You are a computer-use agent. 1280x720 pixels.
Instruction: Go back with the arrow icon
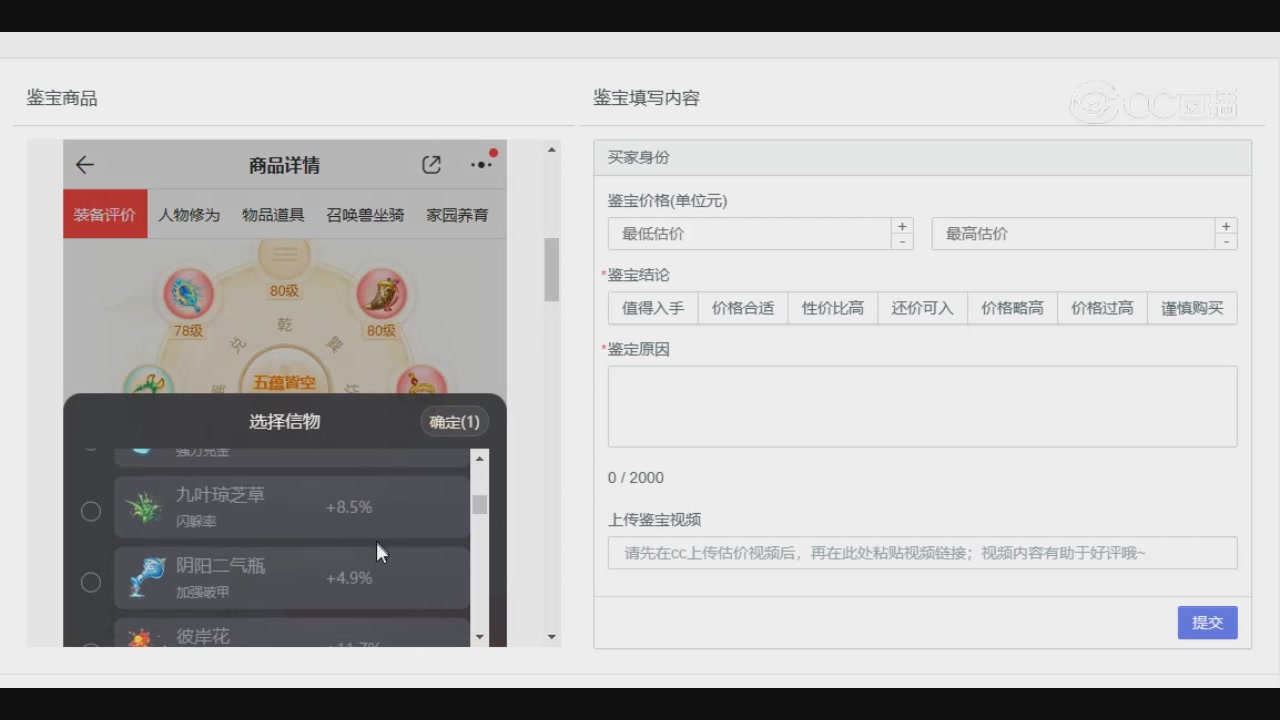[85, 165]
